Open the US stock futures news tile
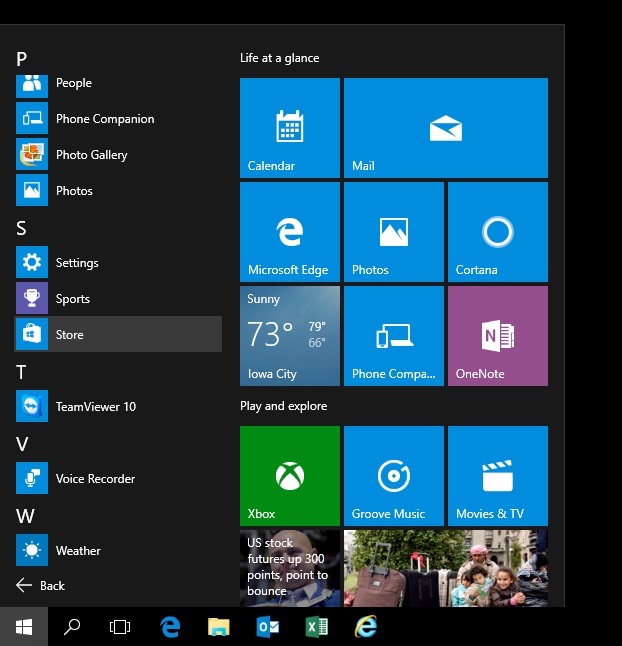622x646 pixels. click(x=290, y=568)
